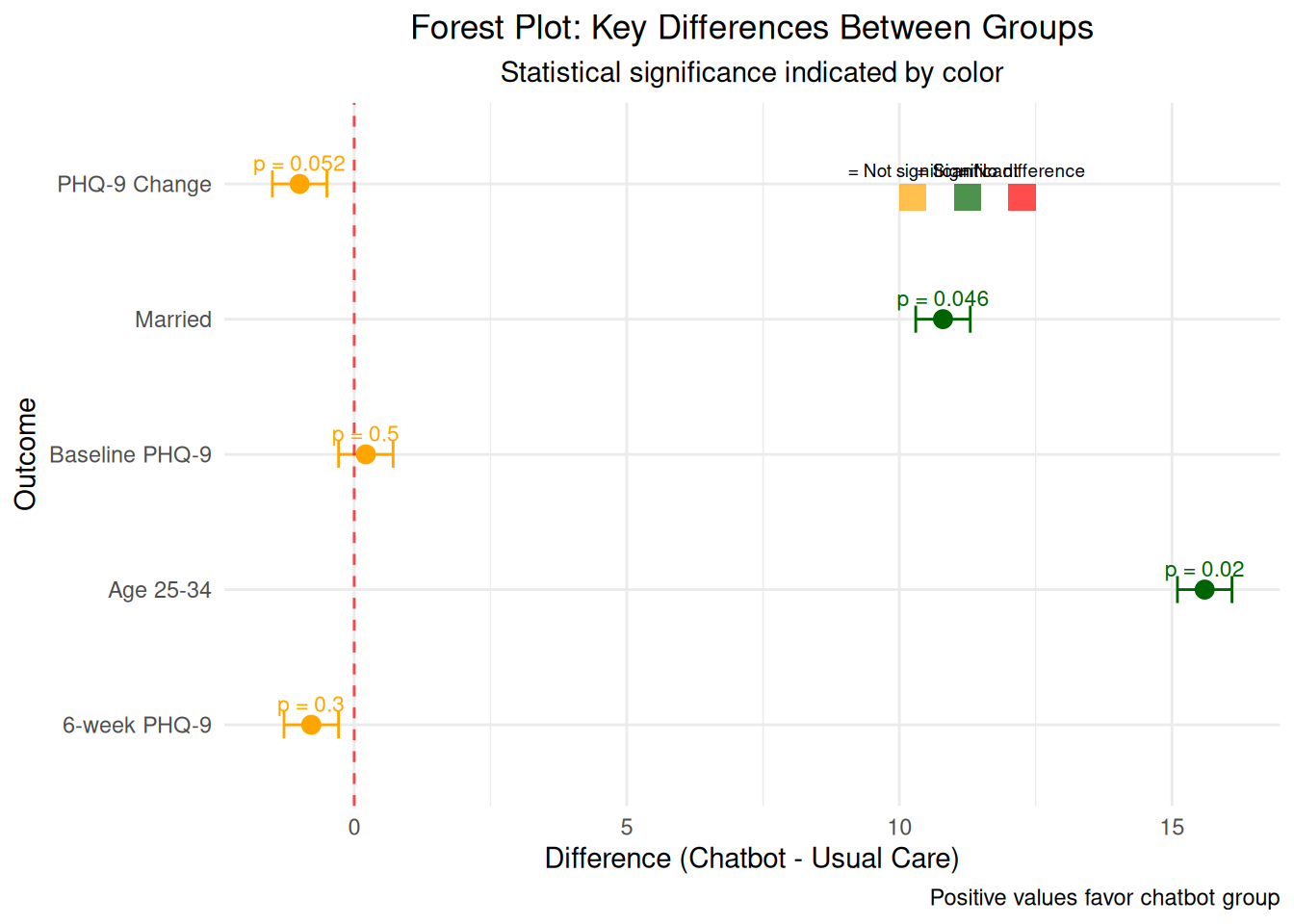Viewport: 1294px width, 924px height.
Task: Select the orange legend swatch
Action: (913, 197)
